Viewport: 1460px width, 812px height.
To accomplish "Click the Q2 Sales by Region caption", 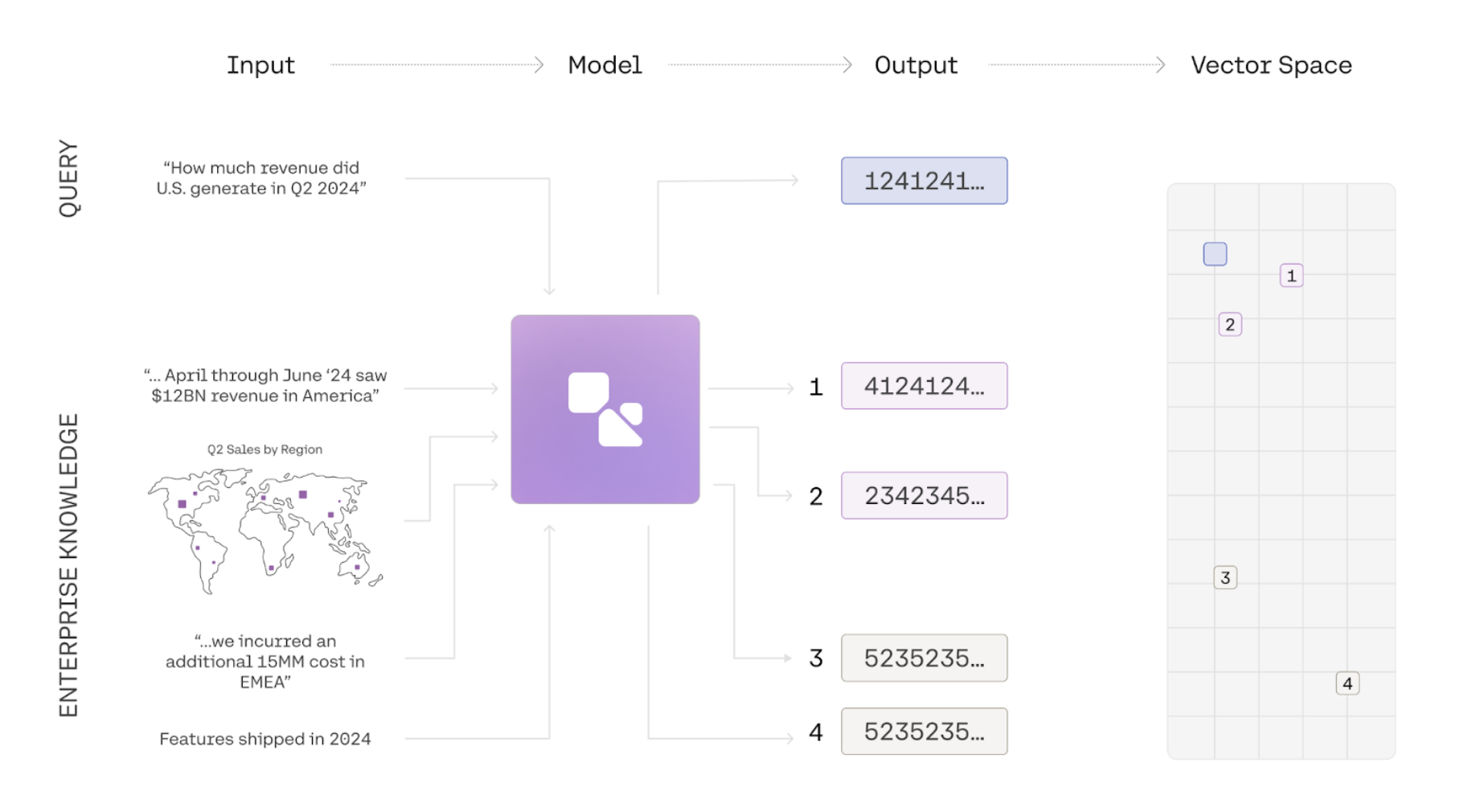I will (264, 449).
